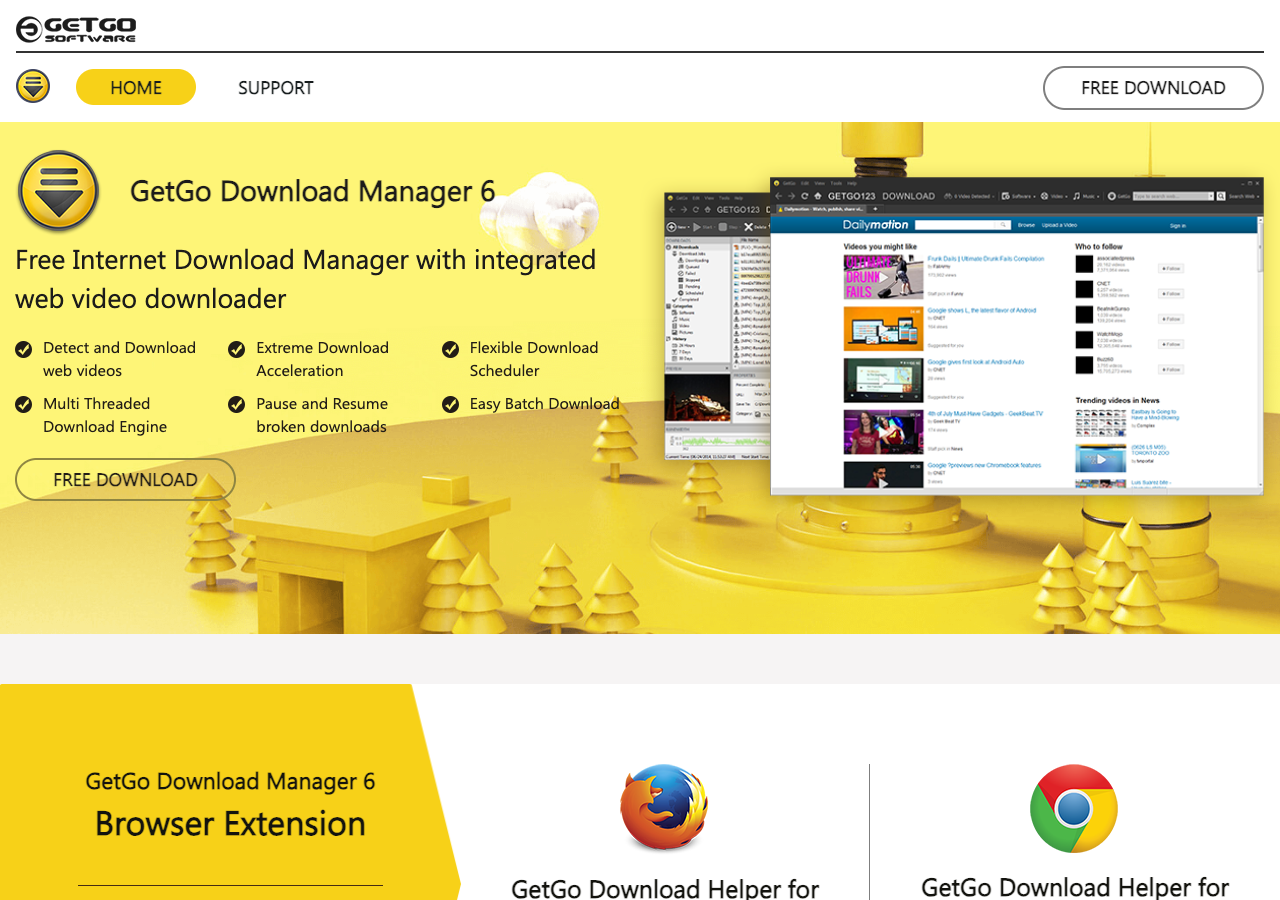The width and height of the screenshot is (1280, 900).
Task: Click the Start download arrow icon
Action: pos(696,227)
